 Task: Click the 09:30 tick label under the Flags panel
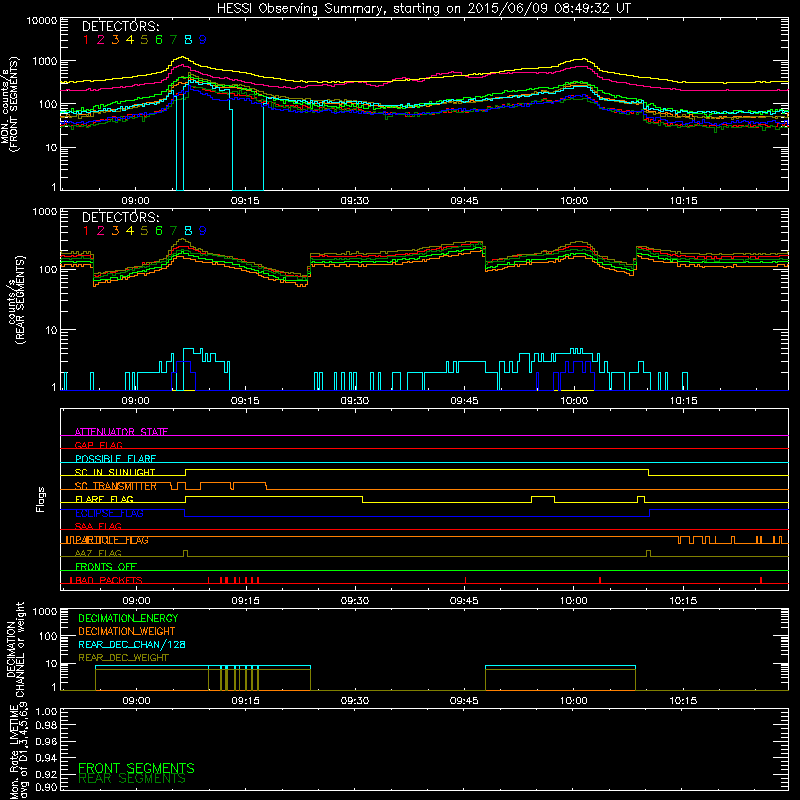point(355,601)
